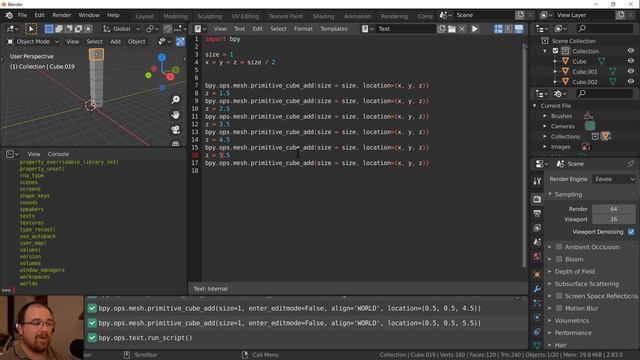Open Object Mode dropdown
Screen dimensions: 640x360
click(33, 42)
